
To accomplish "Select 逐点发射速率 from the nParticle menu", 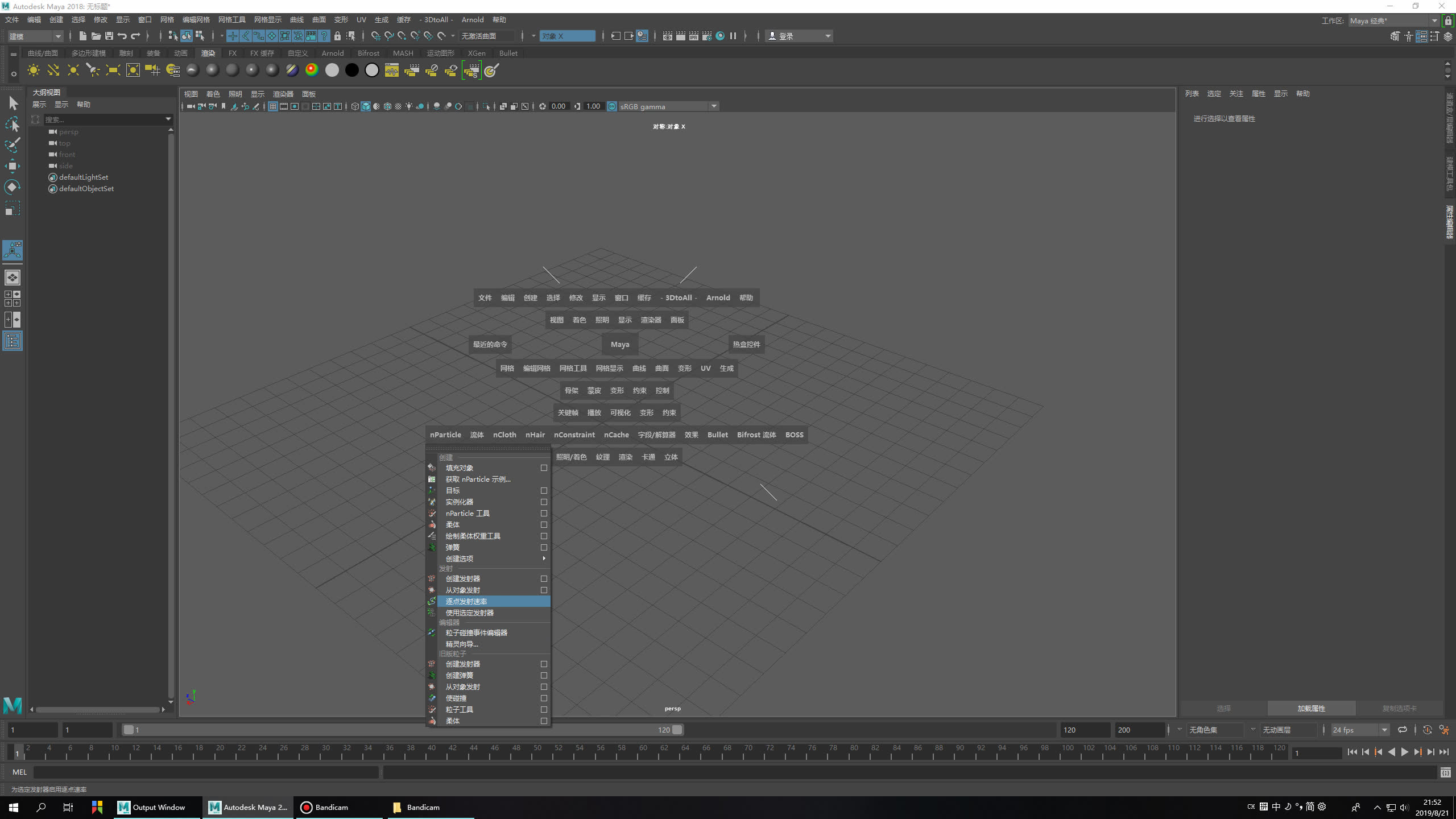I will 466,601.
